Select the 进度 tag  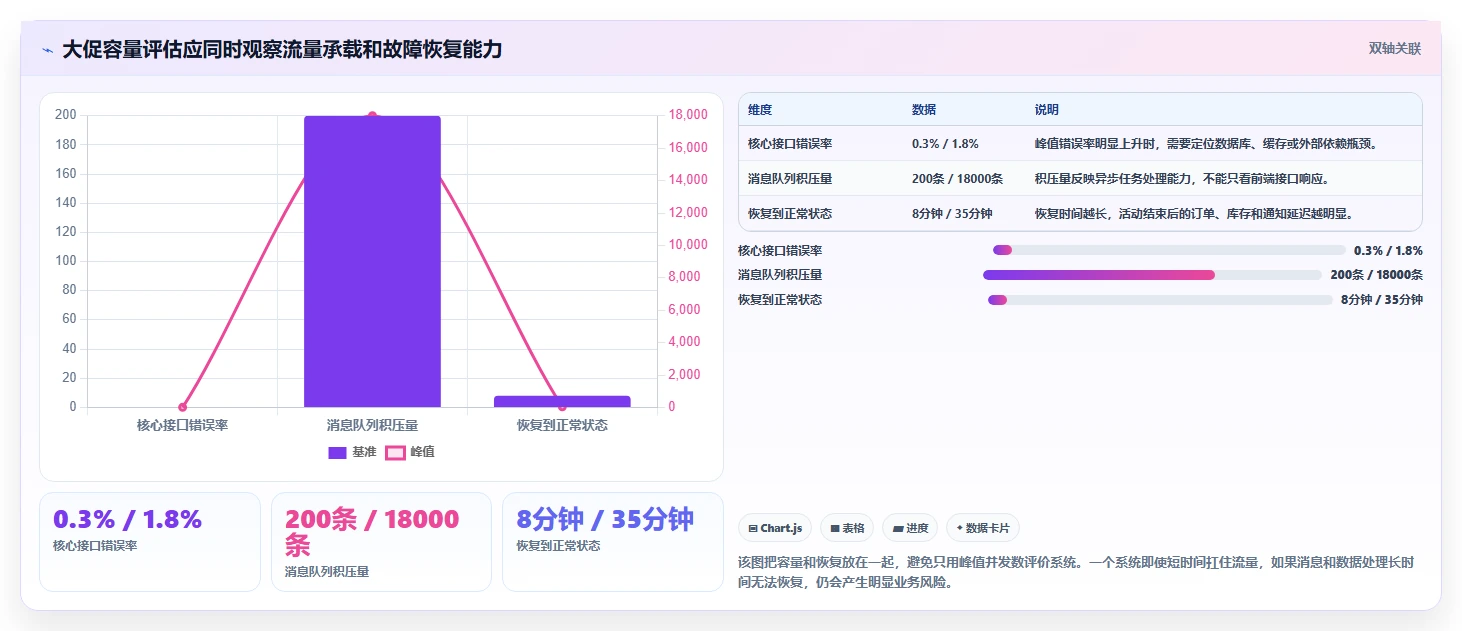pyautogui.click(x=910, y=528)
